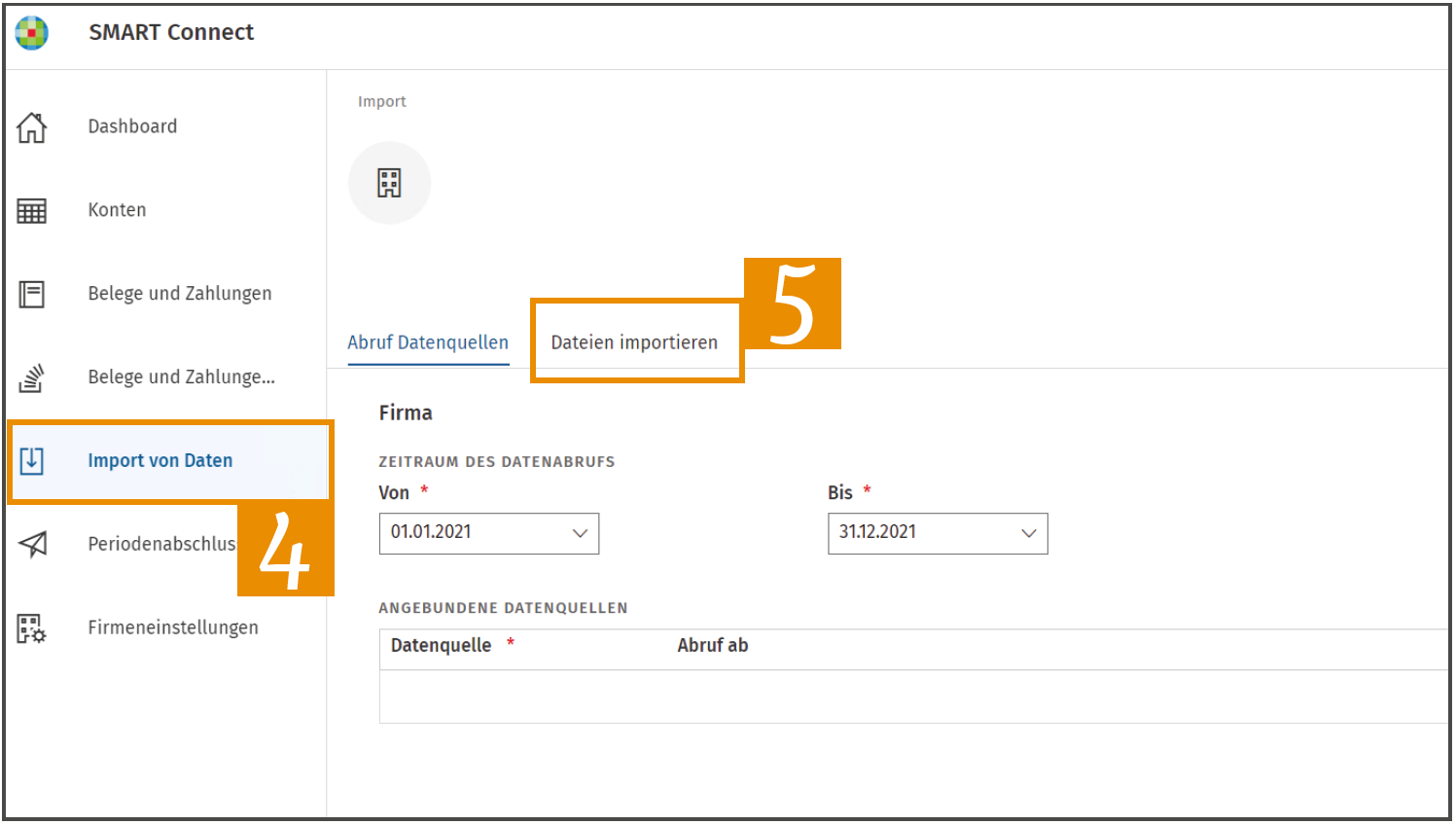Select the Konten table icon

[32, 210]
